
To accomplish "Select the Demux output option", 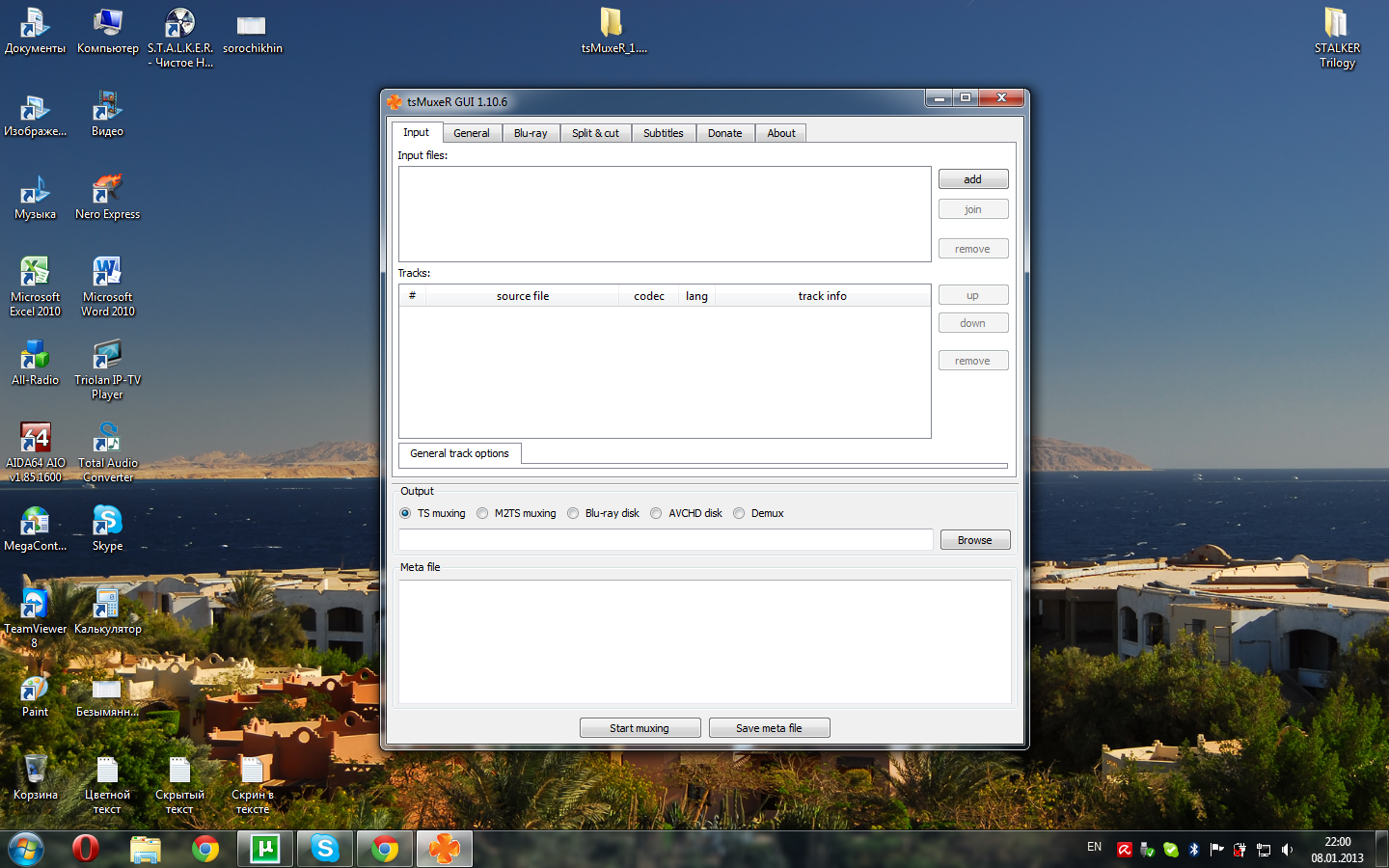I will (x=758, y=513).
